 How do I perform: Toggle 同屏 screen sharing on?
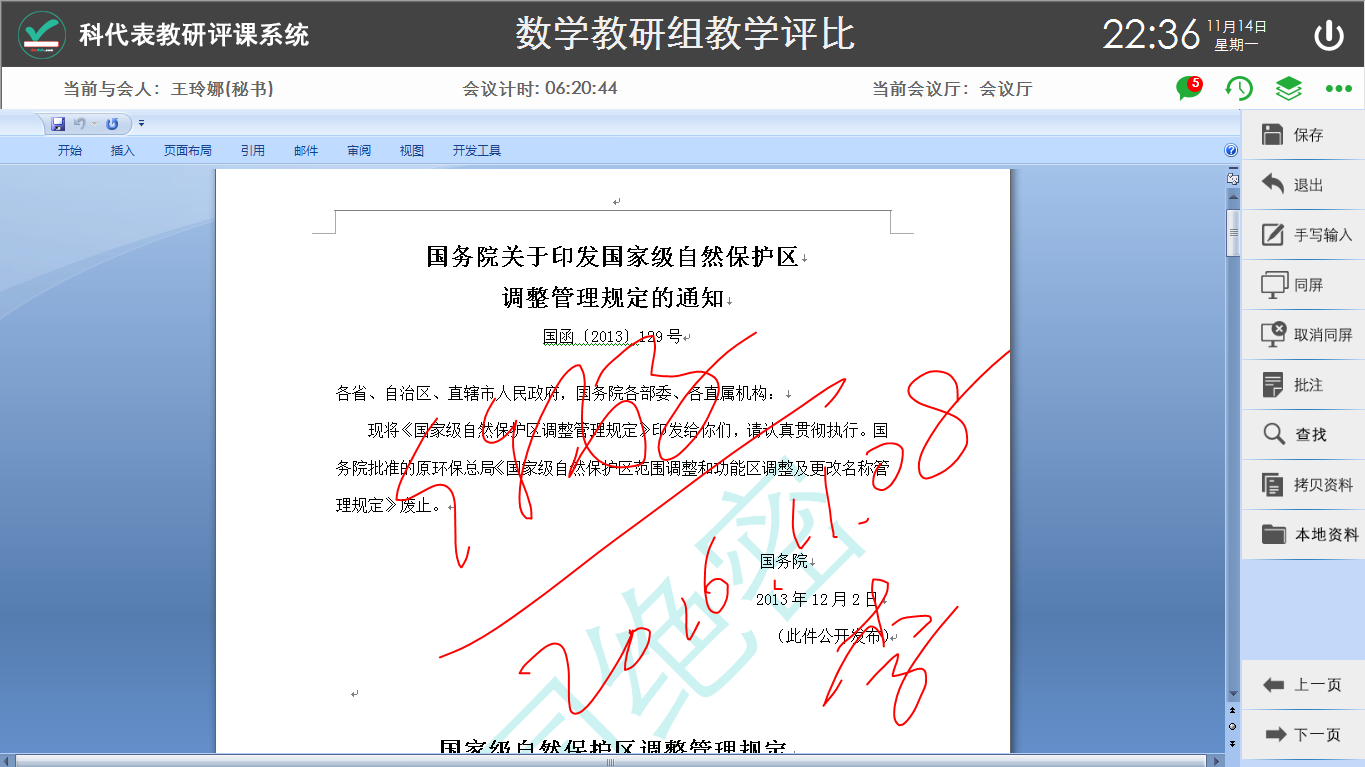[x=1303, y=285]
